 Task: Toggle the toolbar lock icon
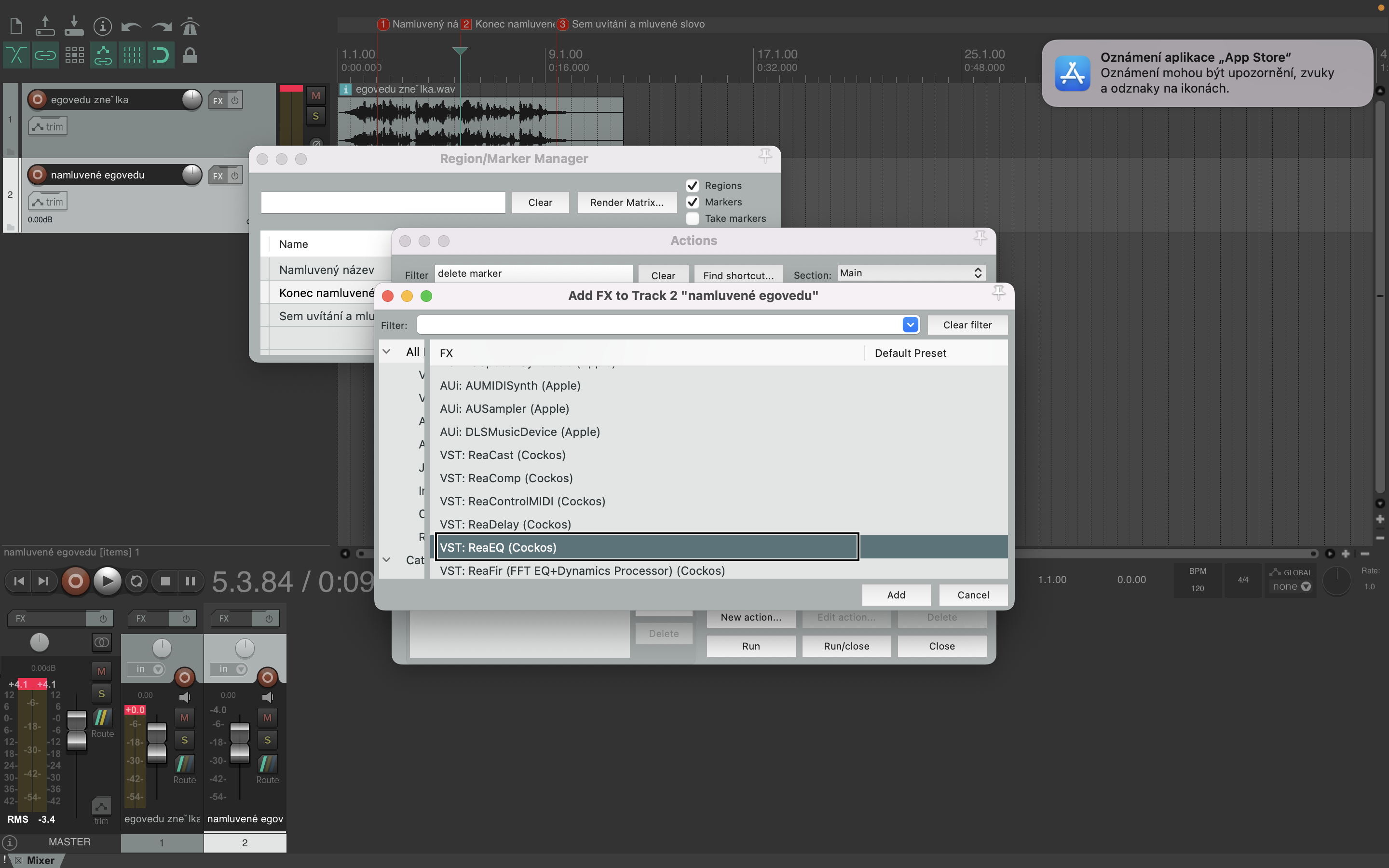point(190,55)
